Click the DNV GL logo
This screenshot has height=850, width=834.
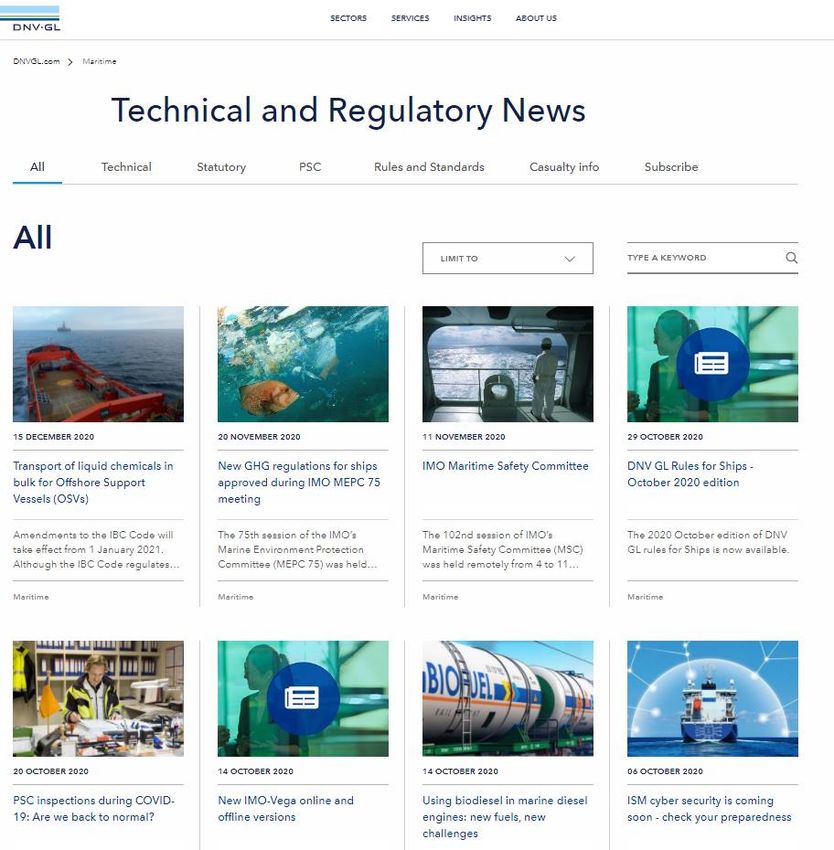coord(30,18)
